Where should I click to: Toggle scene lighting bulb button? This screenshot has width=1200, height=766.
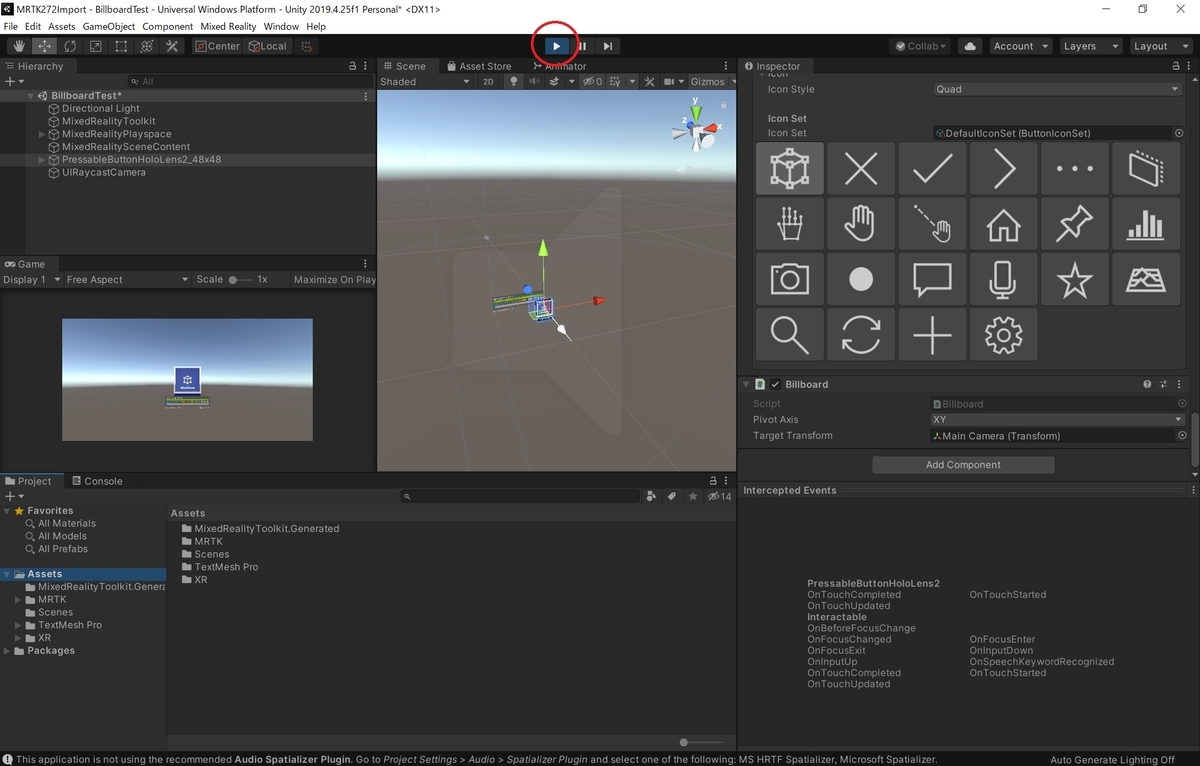tap(514, 82)
